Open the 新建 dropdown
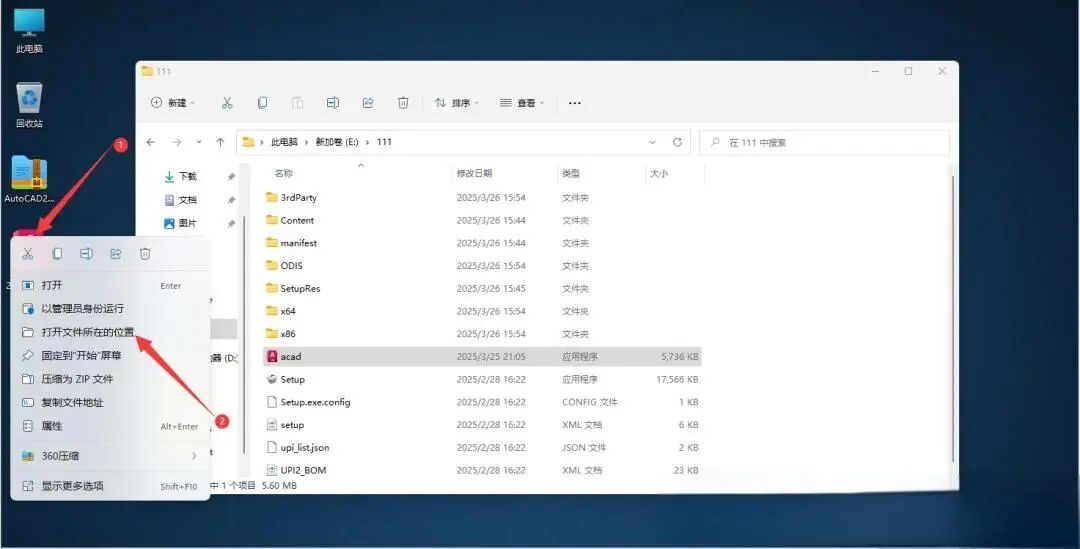The image size is (1080, 549). click(x=173, y=103)
